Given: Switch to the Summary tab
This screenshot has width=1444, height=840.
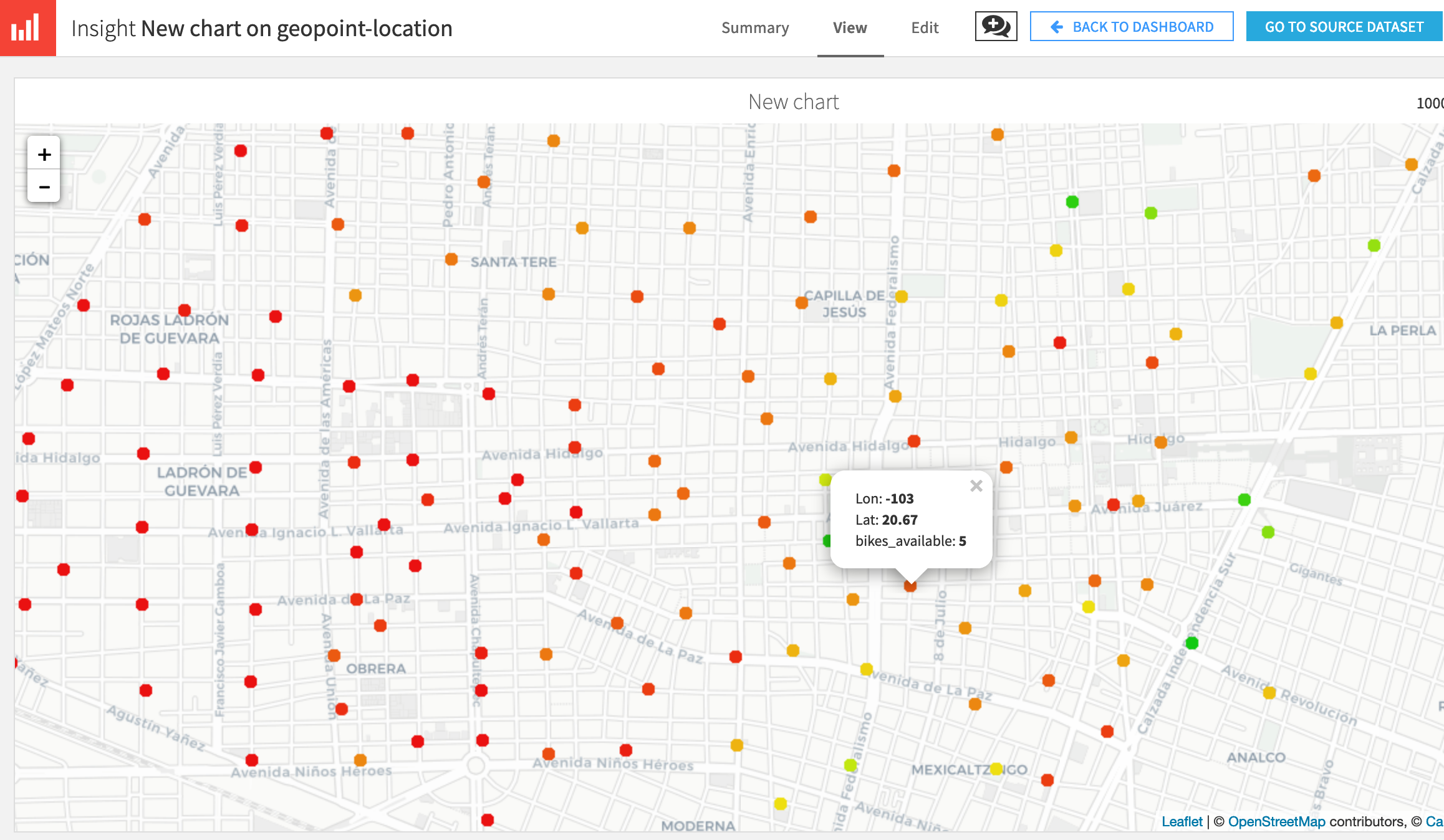Looking at the screenshot, I should click(x=755, y=28).
